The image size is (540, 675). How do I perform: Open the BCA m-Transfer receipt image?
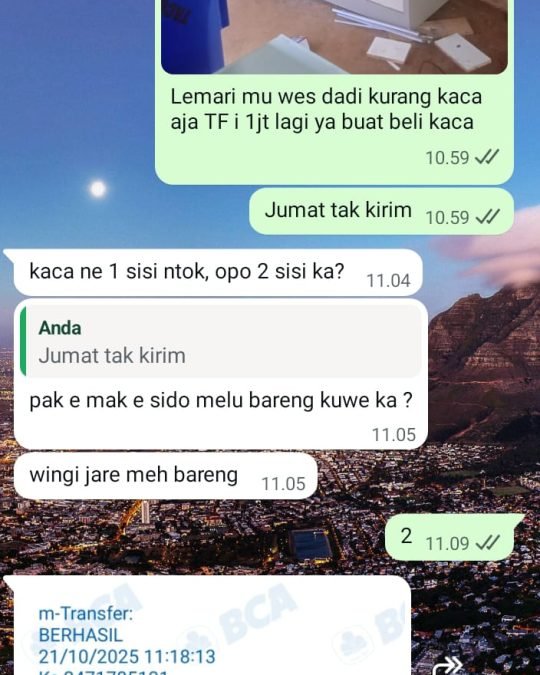(x=213, y=630)
